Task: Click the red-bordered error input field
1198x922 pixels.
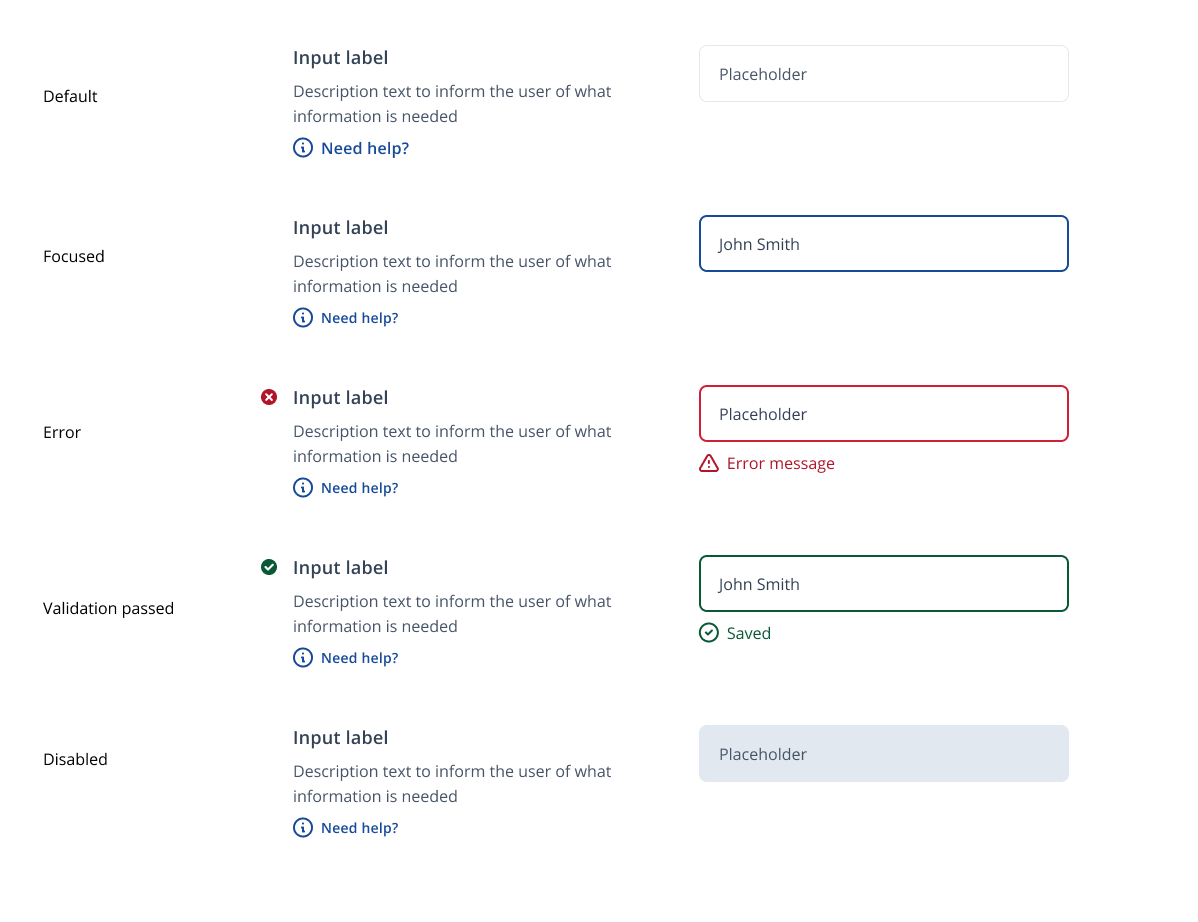Action: 884,414
